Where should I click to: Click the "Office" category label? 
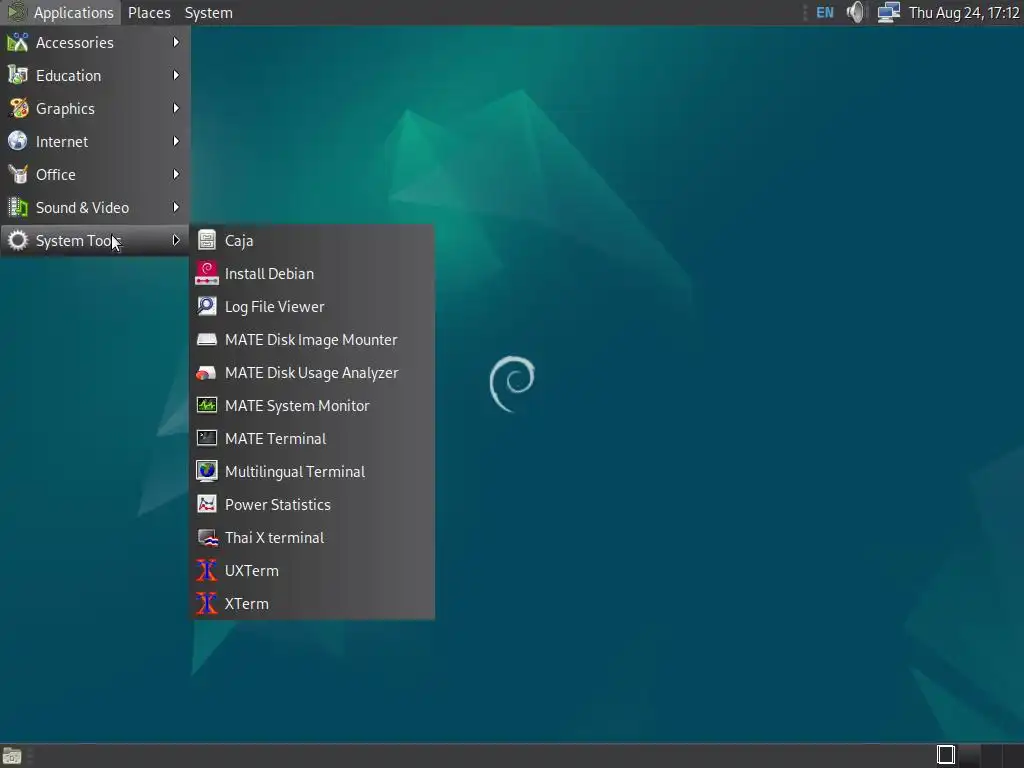pos(56,174)
